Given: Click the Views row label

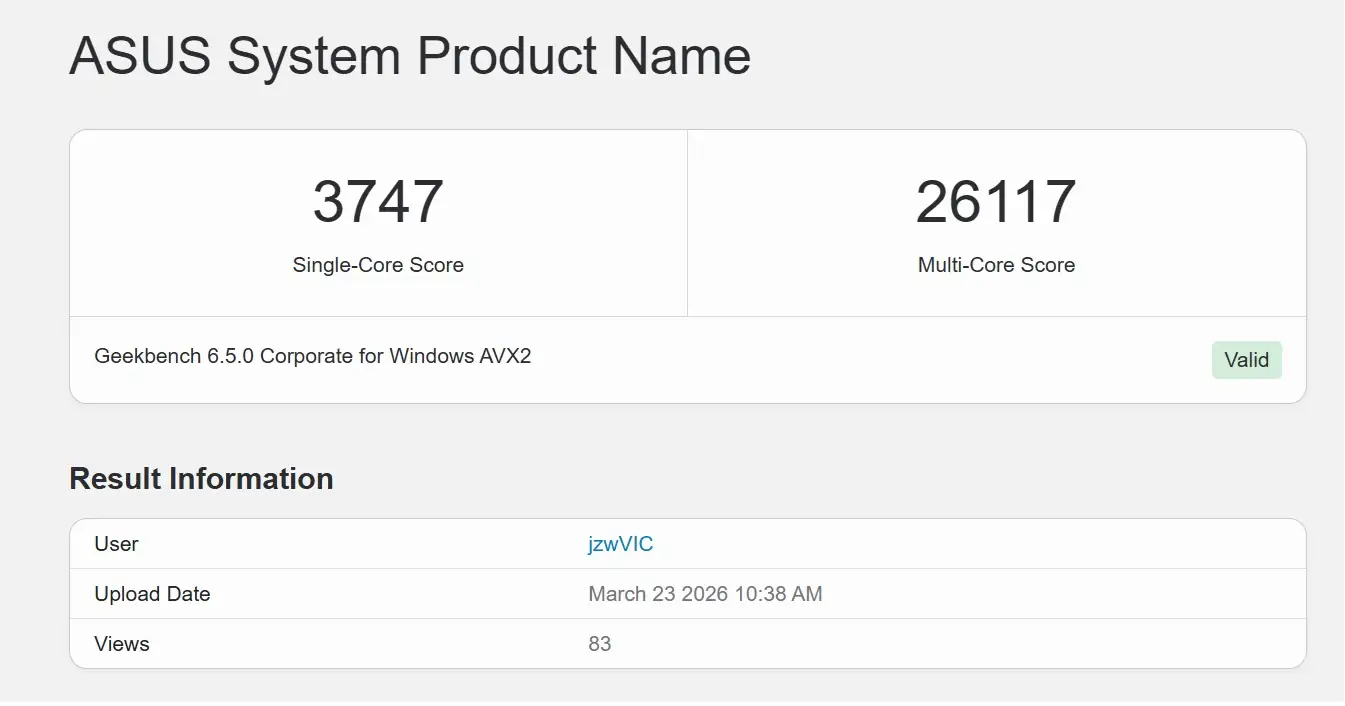Looking at the screenshot, I should [122, 644].
